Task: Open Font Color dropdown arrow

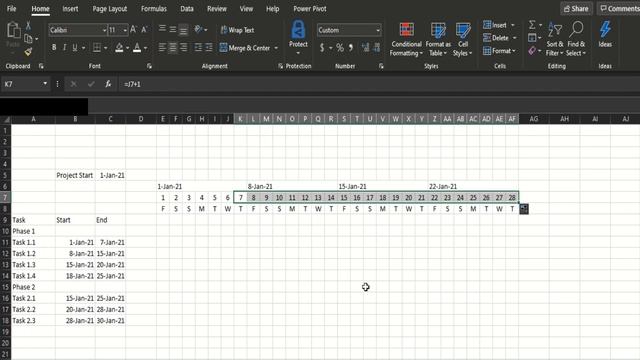Action: (x=145, y=48)
